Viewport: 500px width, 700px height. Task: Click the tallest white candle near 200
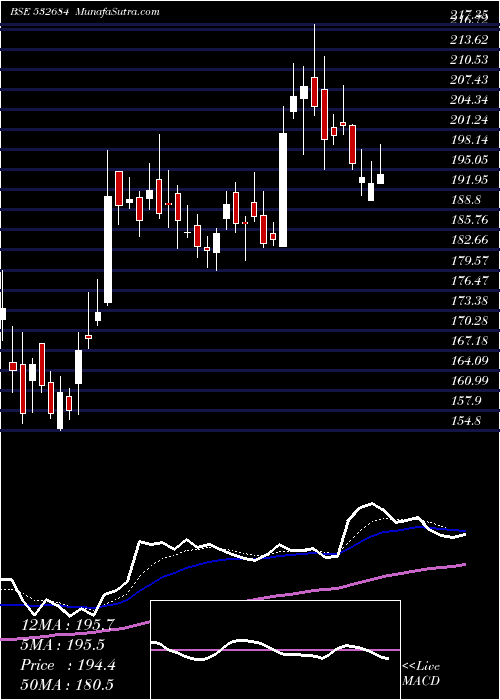point(283,190)
